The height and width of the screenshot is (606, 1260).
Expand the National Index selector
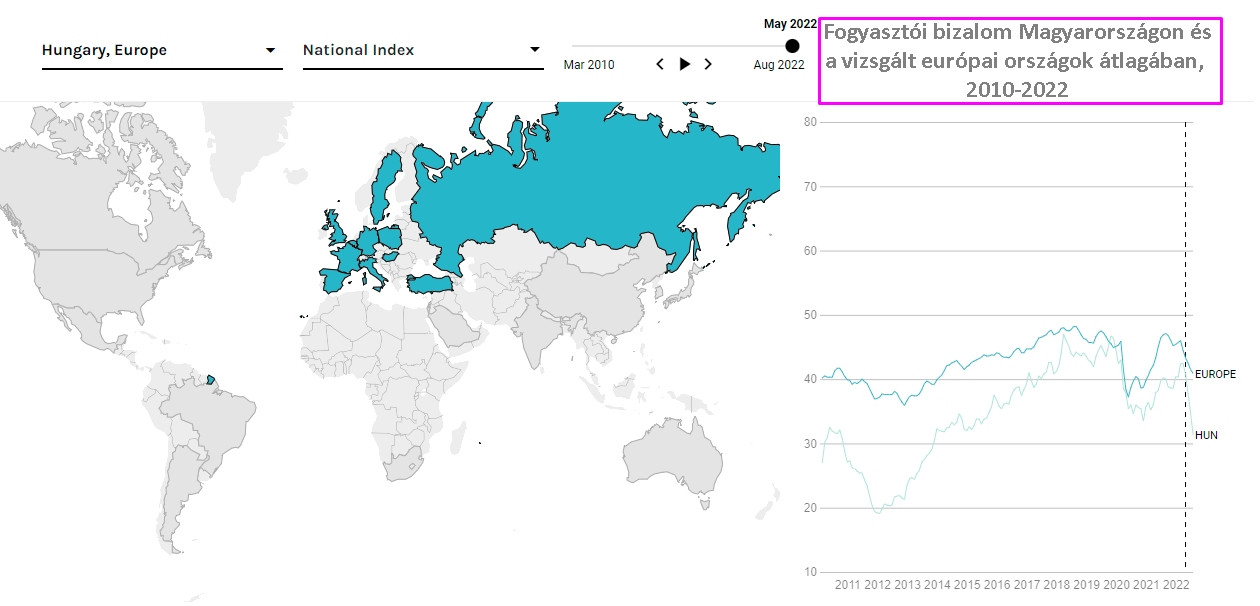pos(420,50)
